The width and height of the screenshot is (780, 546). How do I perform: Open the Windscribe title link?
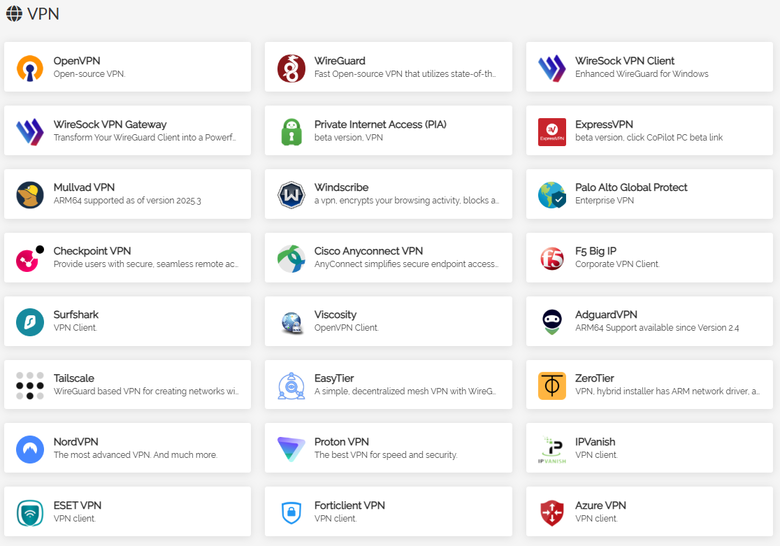click(341, 187)
